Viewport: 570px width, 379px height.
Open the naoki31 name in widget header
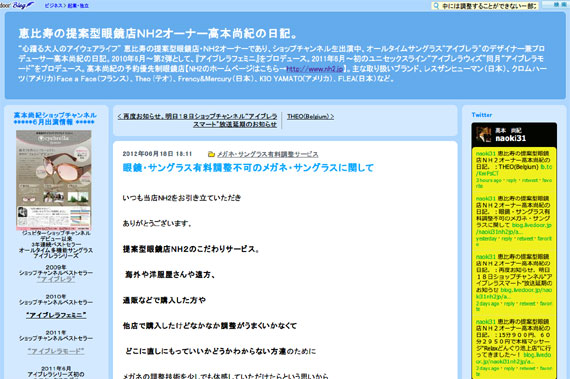pos(510,138)
